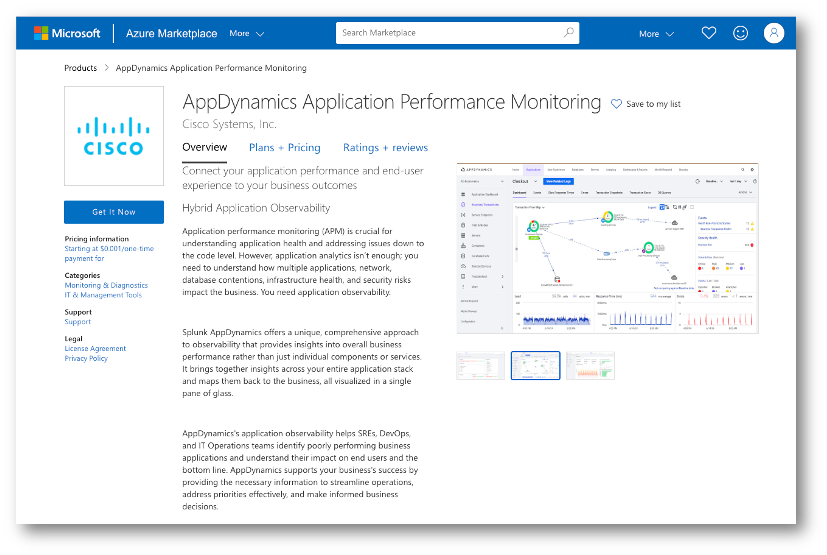Click the Hybrid Application Observability heading
The height and width of the screenshot is (555, 827).
[x=256, y=208]
